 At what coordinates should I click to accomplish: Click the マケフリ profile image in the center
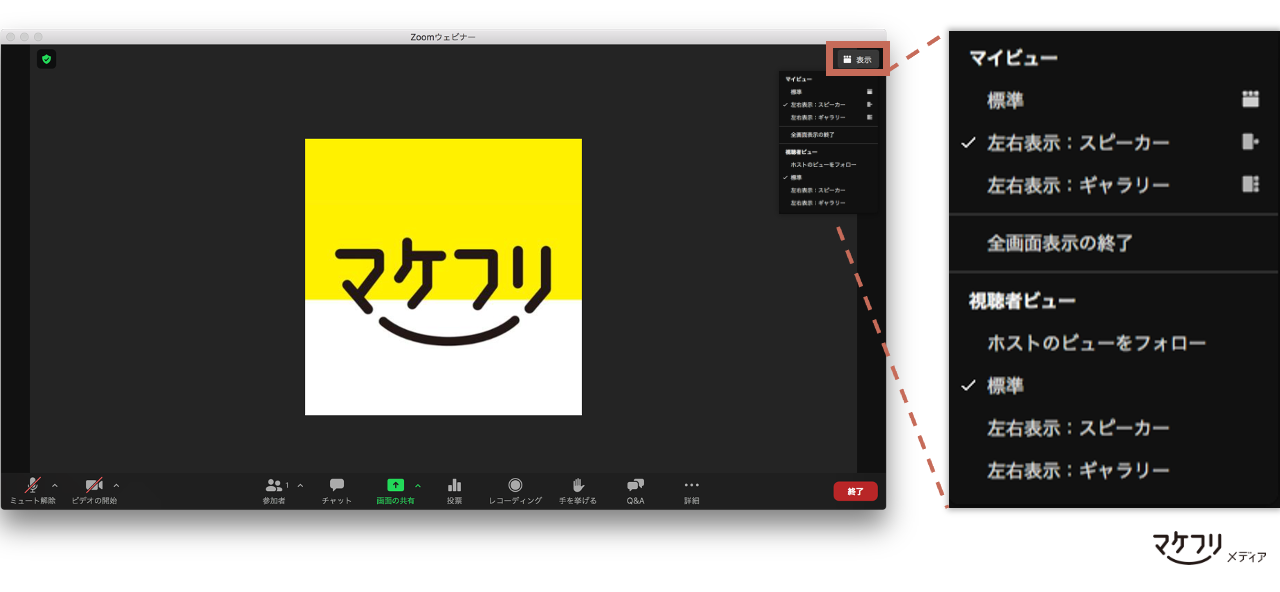coord(443,277)
